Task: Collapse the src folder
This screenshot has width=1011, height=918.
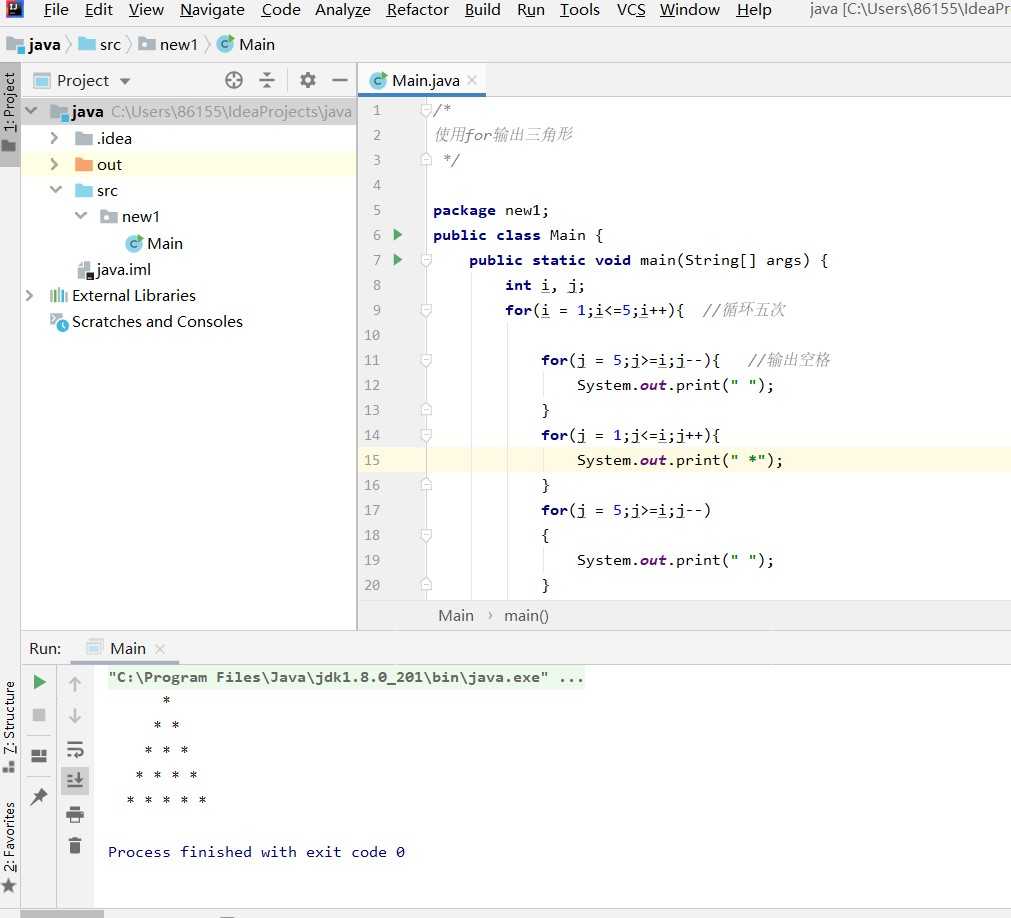Action: pyautogui.click(x=56, y=190)
